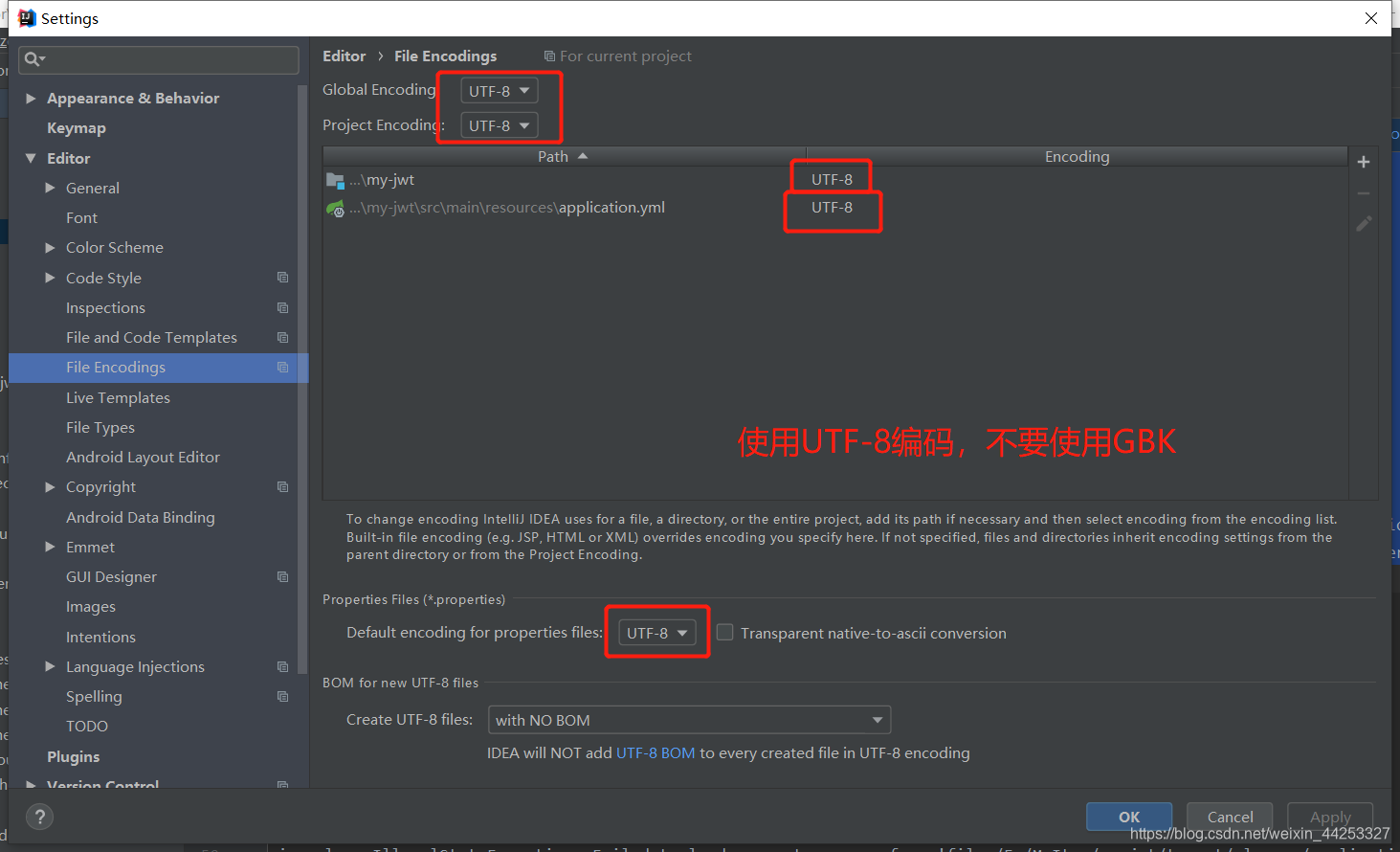Open the Project Encoding dropdown
The image size is (1400, 852).
[x=500, y=125]
